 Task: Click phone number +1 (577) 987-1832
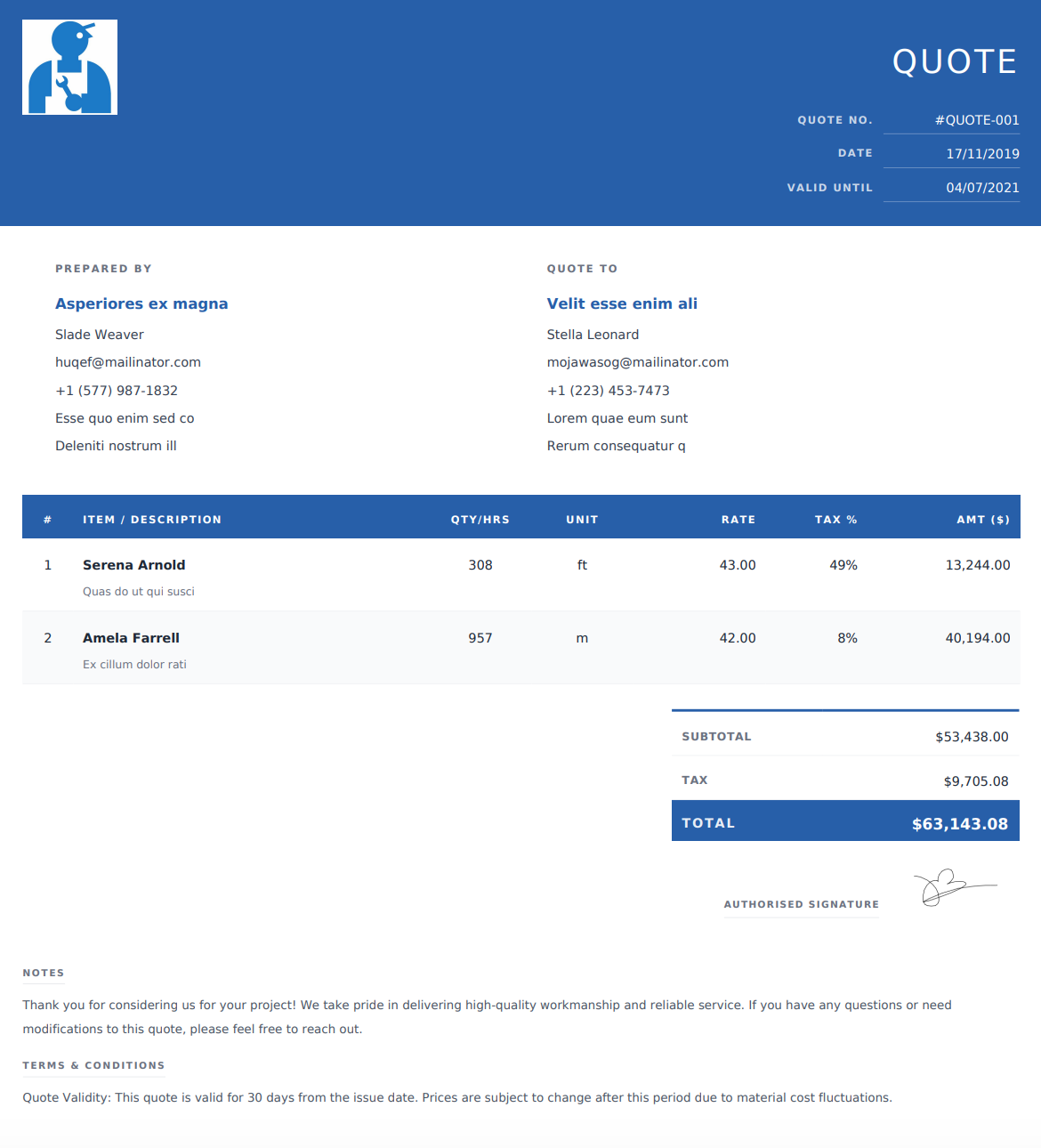117,391
